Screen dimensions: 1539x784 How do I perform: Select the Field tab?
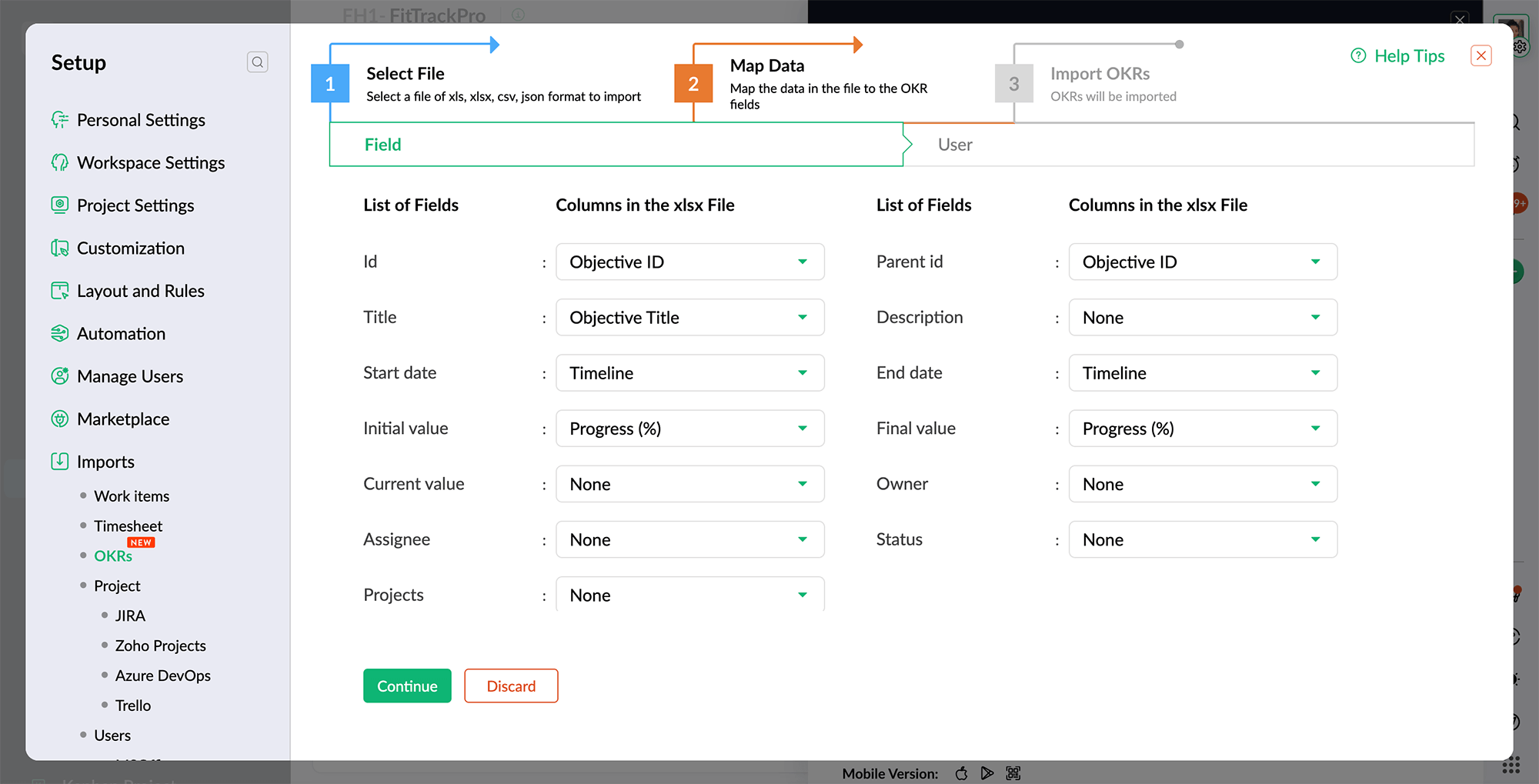383,145
